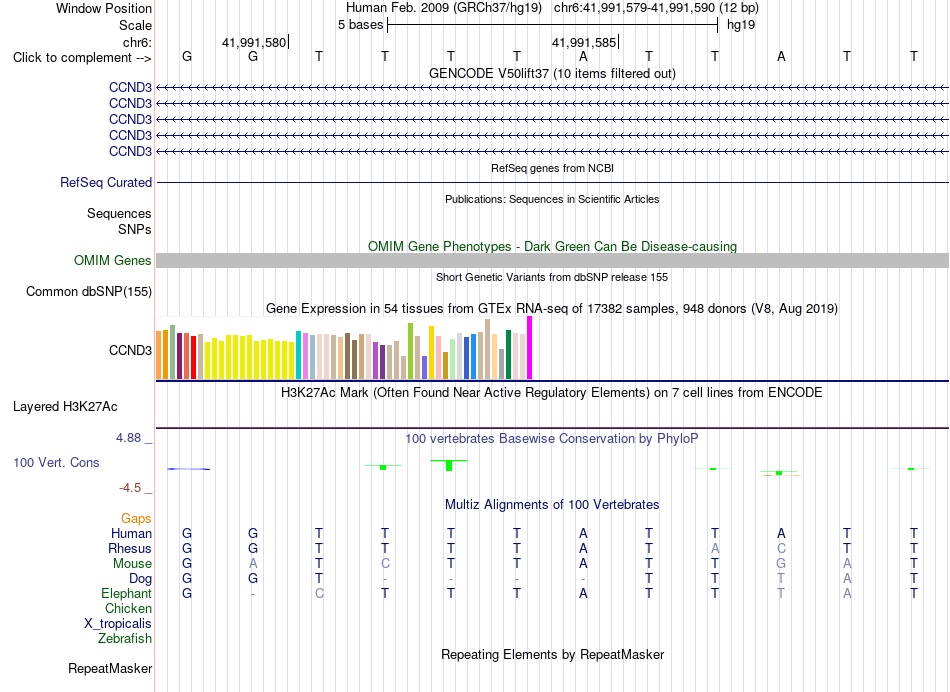The image size is (950, 692).
Task: Click the SNPs track label
Action: point(135,230)
